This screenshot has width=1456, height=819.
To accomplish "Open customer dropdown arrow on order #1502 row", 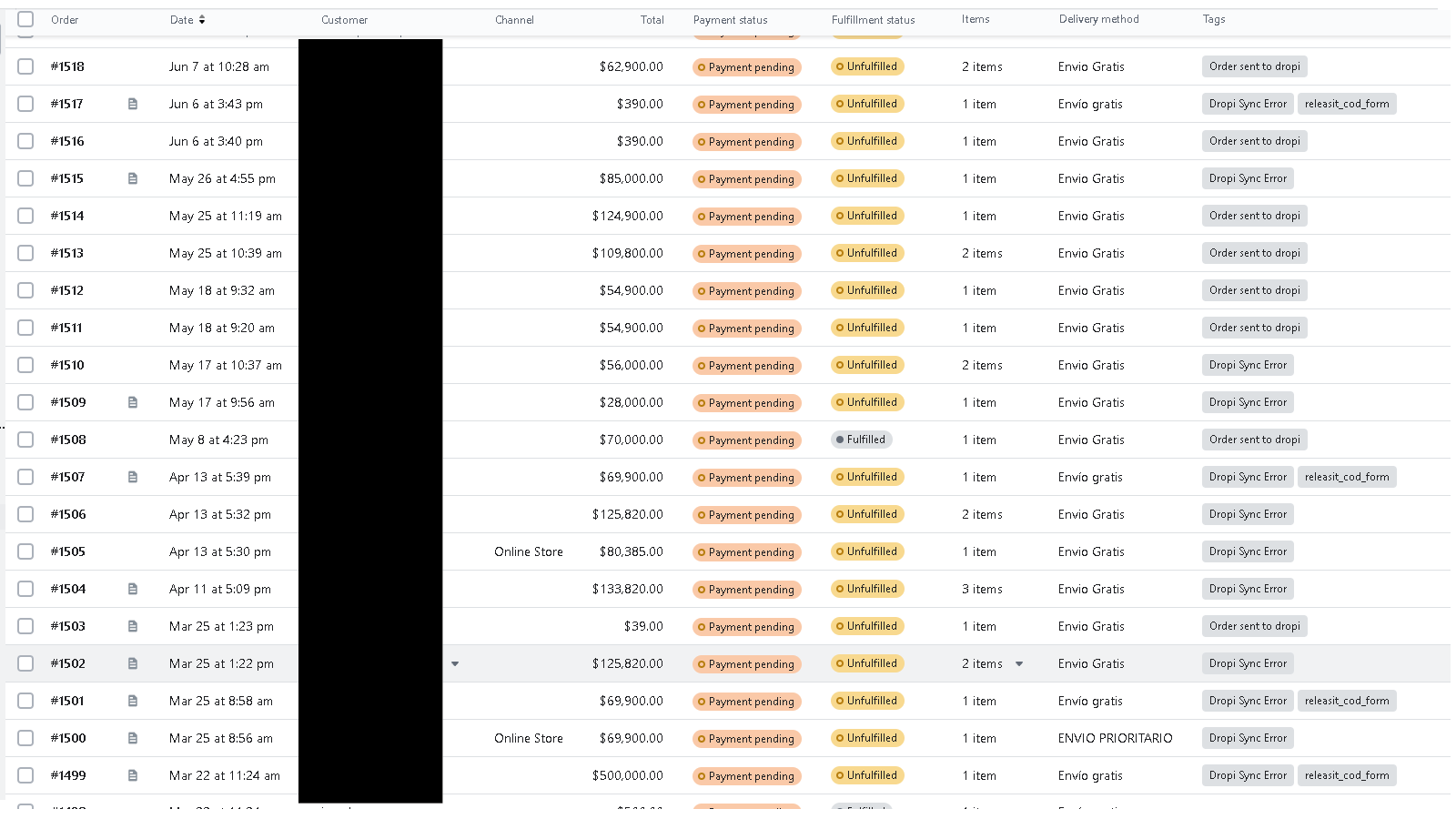I will pos(455,664).
